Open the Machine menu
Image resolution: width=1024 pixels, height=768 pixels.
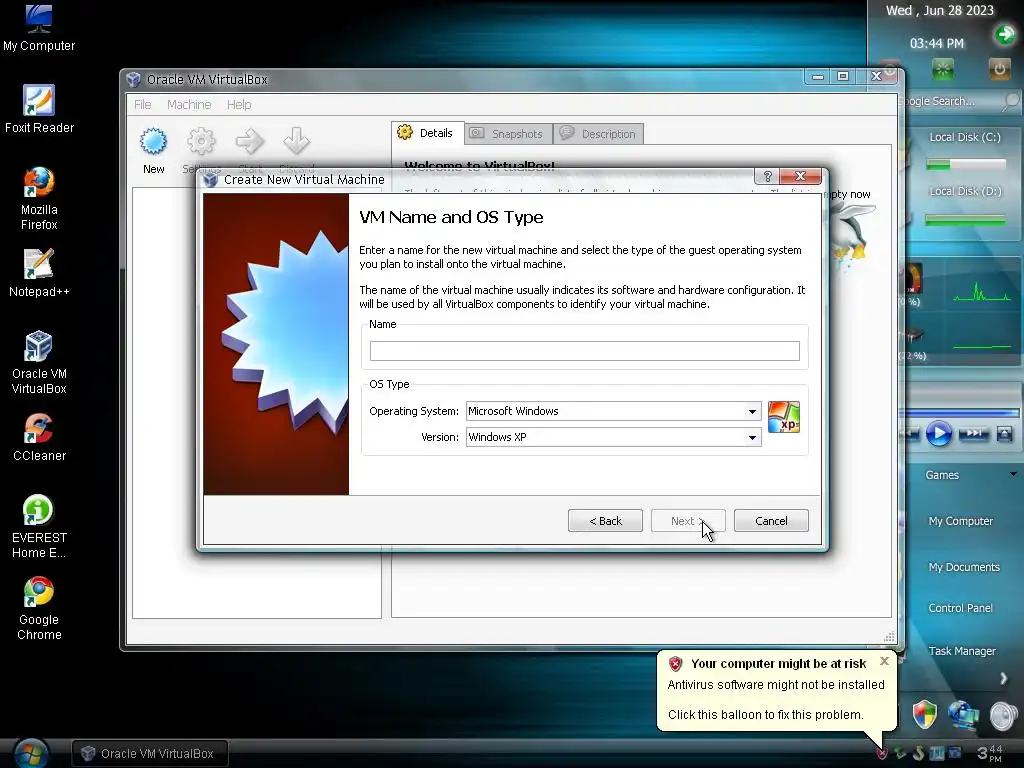pyautogui.click(x=189, y=104)
